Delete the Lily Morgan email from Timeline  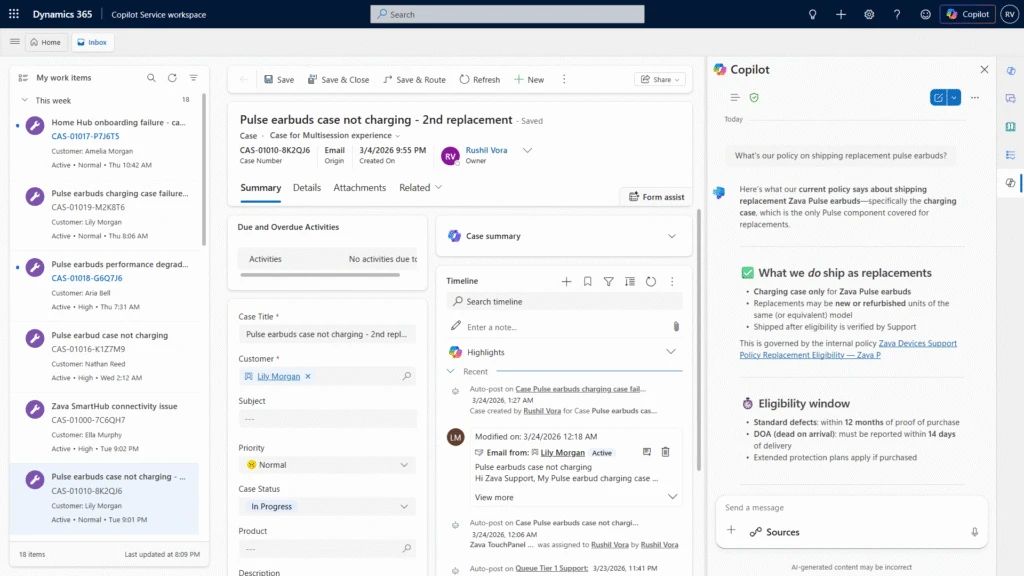click(665, 452)
